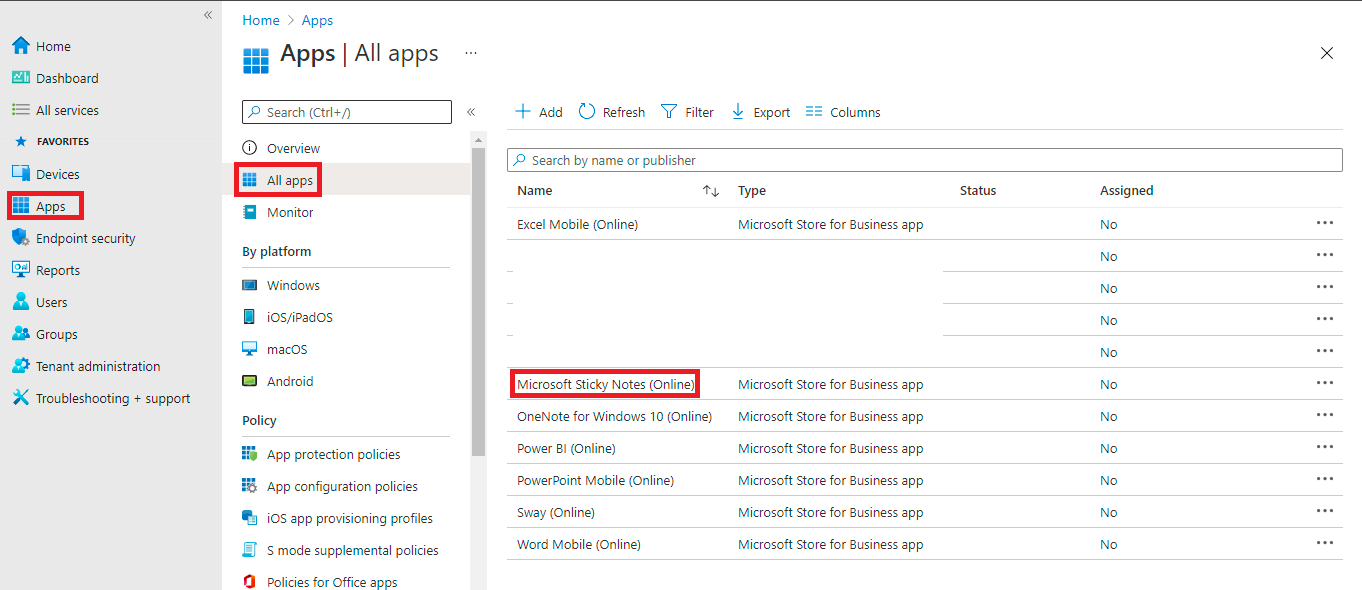Open Excel Mobile (Online) app

[x=577, y=224]
